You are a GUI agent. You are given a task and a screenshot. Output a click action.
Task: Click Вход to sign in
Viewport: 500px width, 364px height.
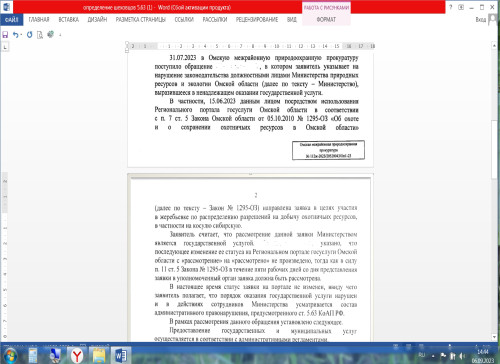[x=481, y=20]
